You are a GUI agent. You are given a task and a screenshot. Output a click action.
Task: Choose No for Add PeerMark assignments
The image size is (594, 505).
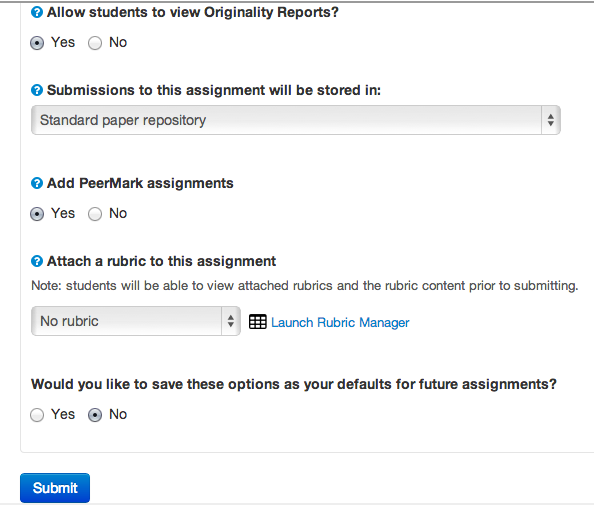click(95, 214)
